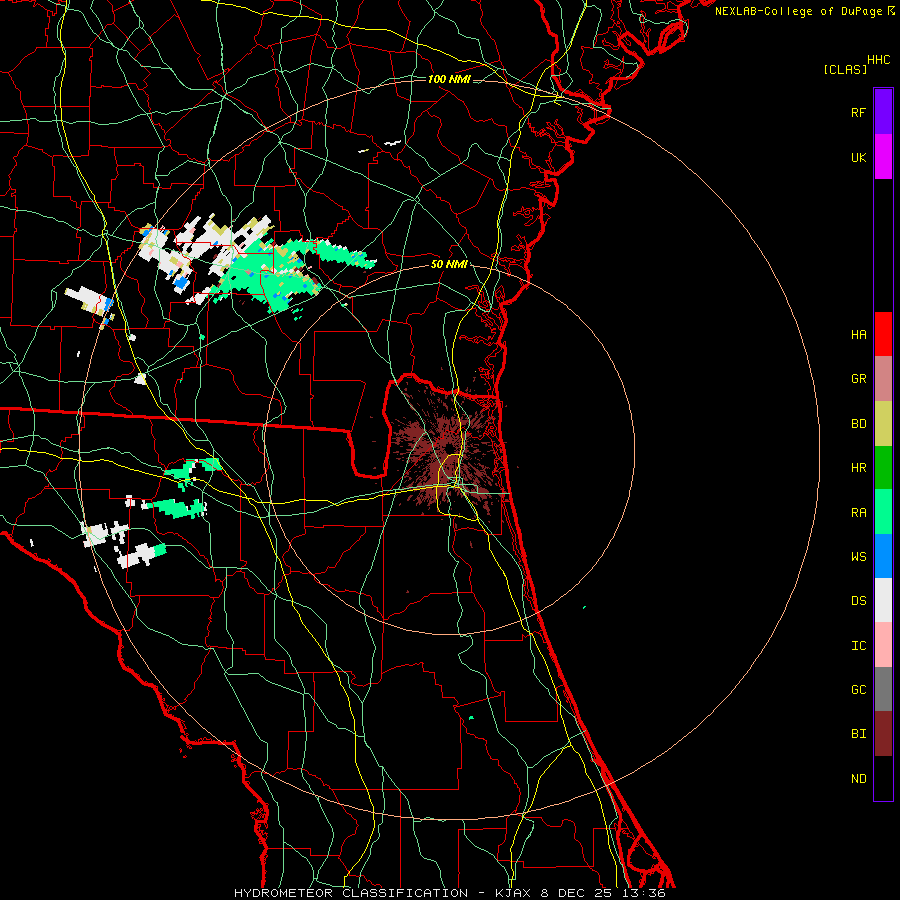Click the BI legend label
Viewport: 900px width, 900px height.
click(858, 734)
